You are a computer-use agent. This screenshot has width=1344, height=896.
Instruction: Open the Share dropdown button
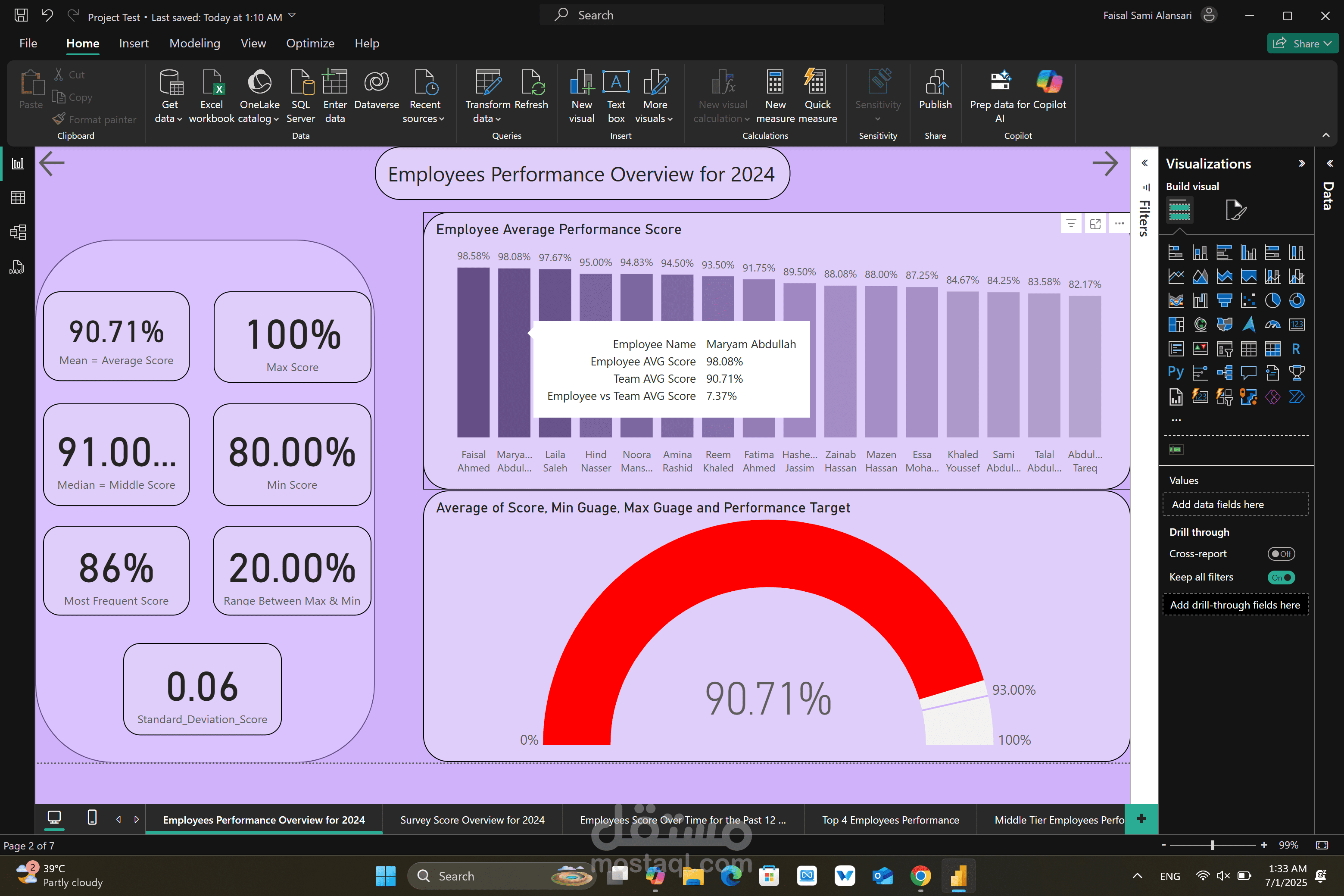pyautogui.click(x=1302, y=44)
